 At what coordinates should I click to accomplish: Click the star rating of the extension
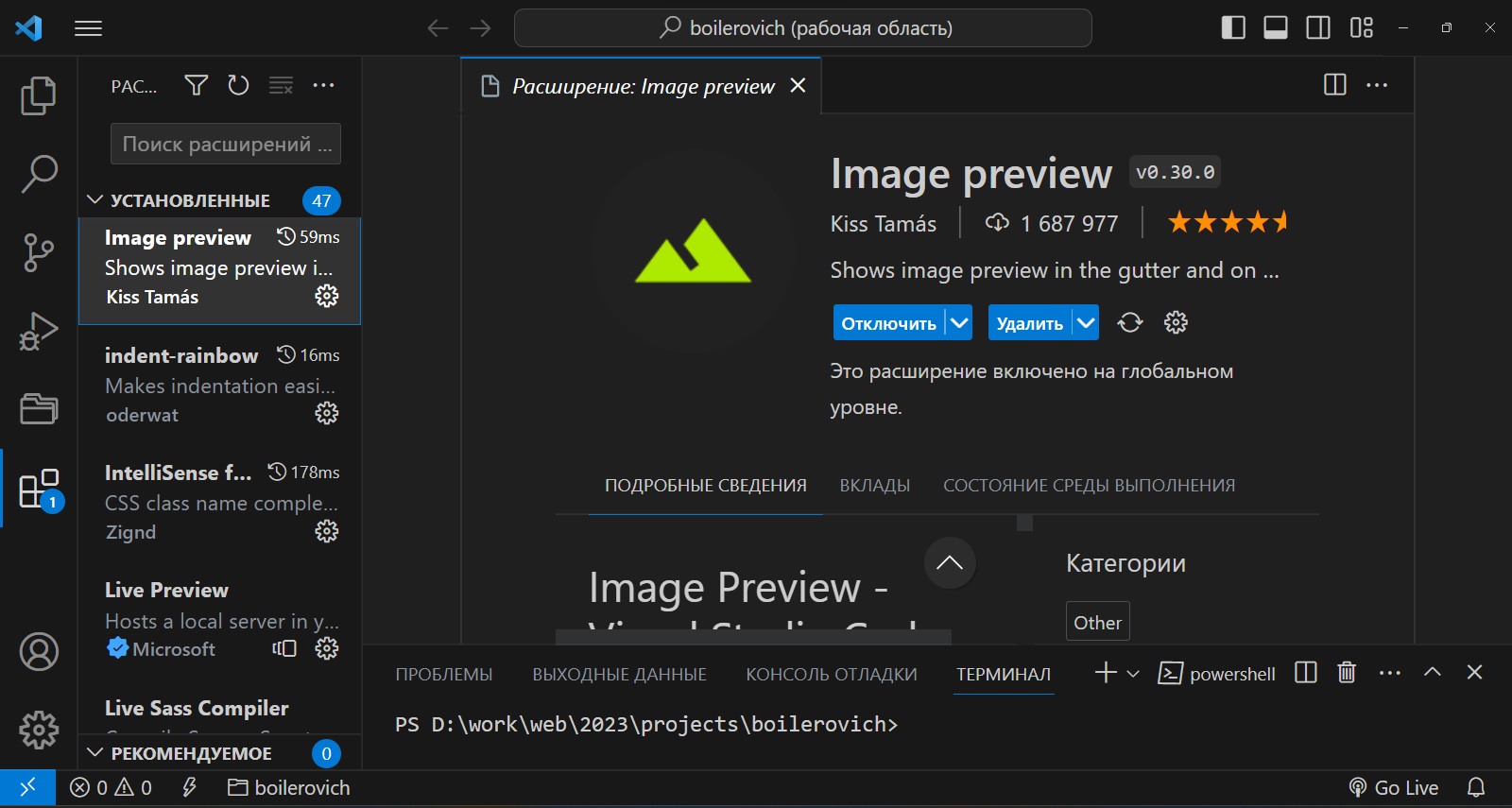click(x=1228, y=223)
